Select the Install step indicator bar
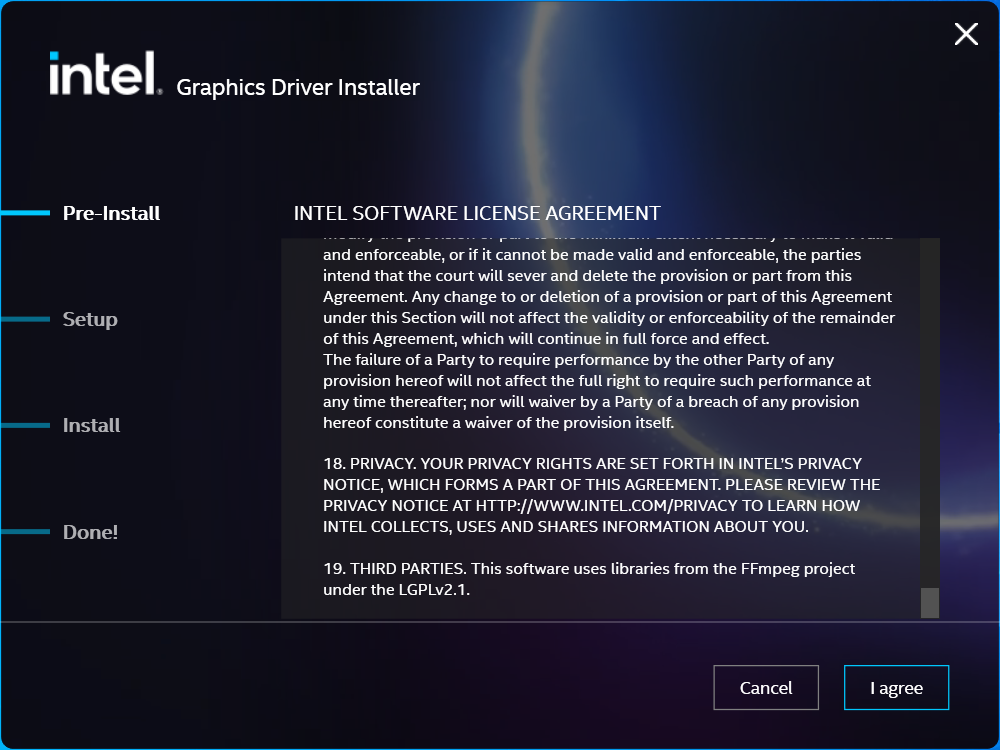 click(28, 425)
